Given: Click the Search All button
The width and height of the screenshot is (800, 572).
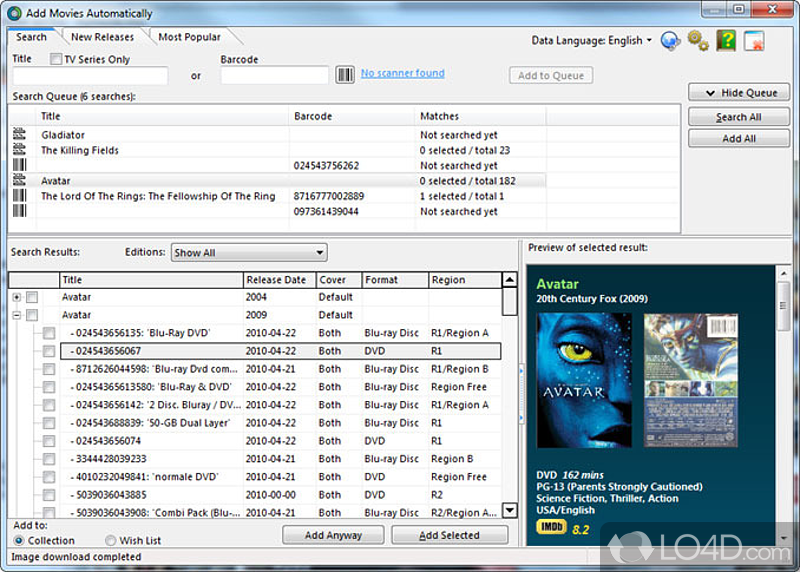Looking at the screenshot, I should click(739, 117).
